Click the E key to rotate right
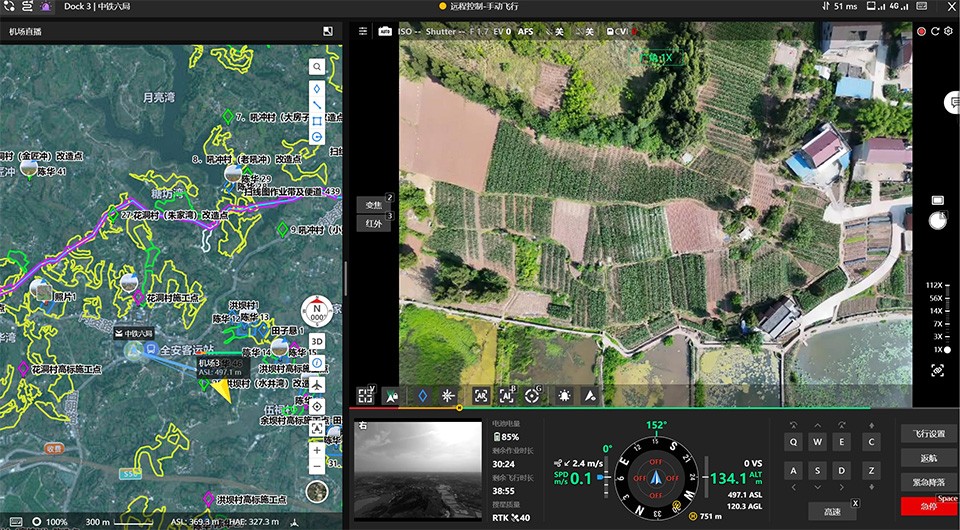960x530 pixels. [841, 442]
